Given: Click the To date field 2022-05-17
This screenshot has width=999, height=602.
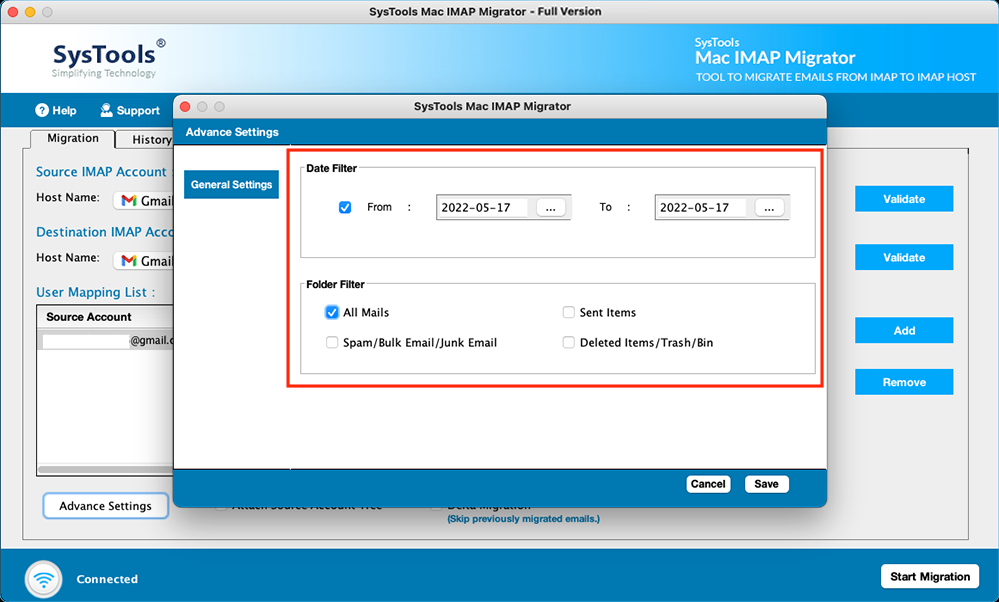Looking at the screenshot, I should 701,208.
